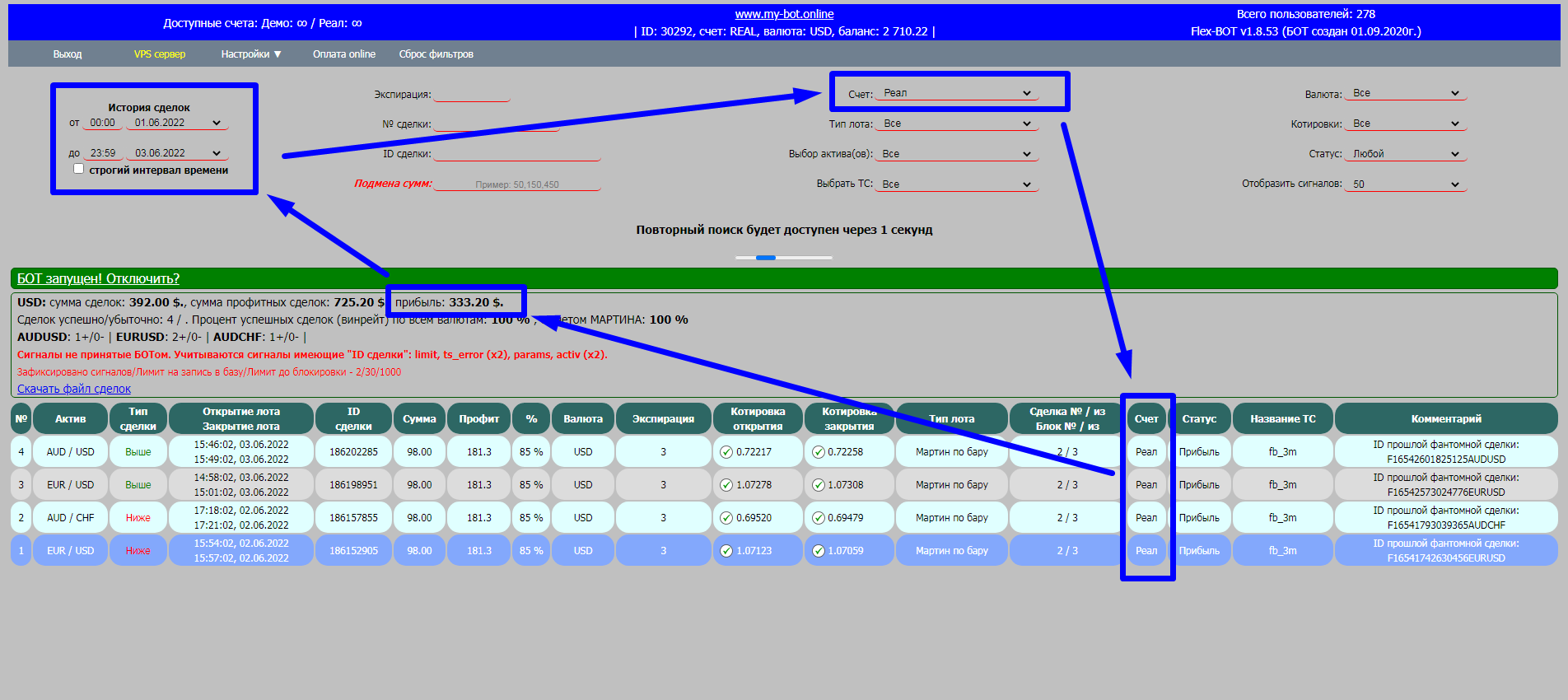Expand the 'Выбор актива(ов)' dropdown

click(x=957, y=154)
